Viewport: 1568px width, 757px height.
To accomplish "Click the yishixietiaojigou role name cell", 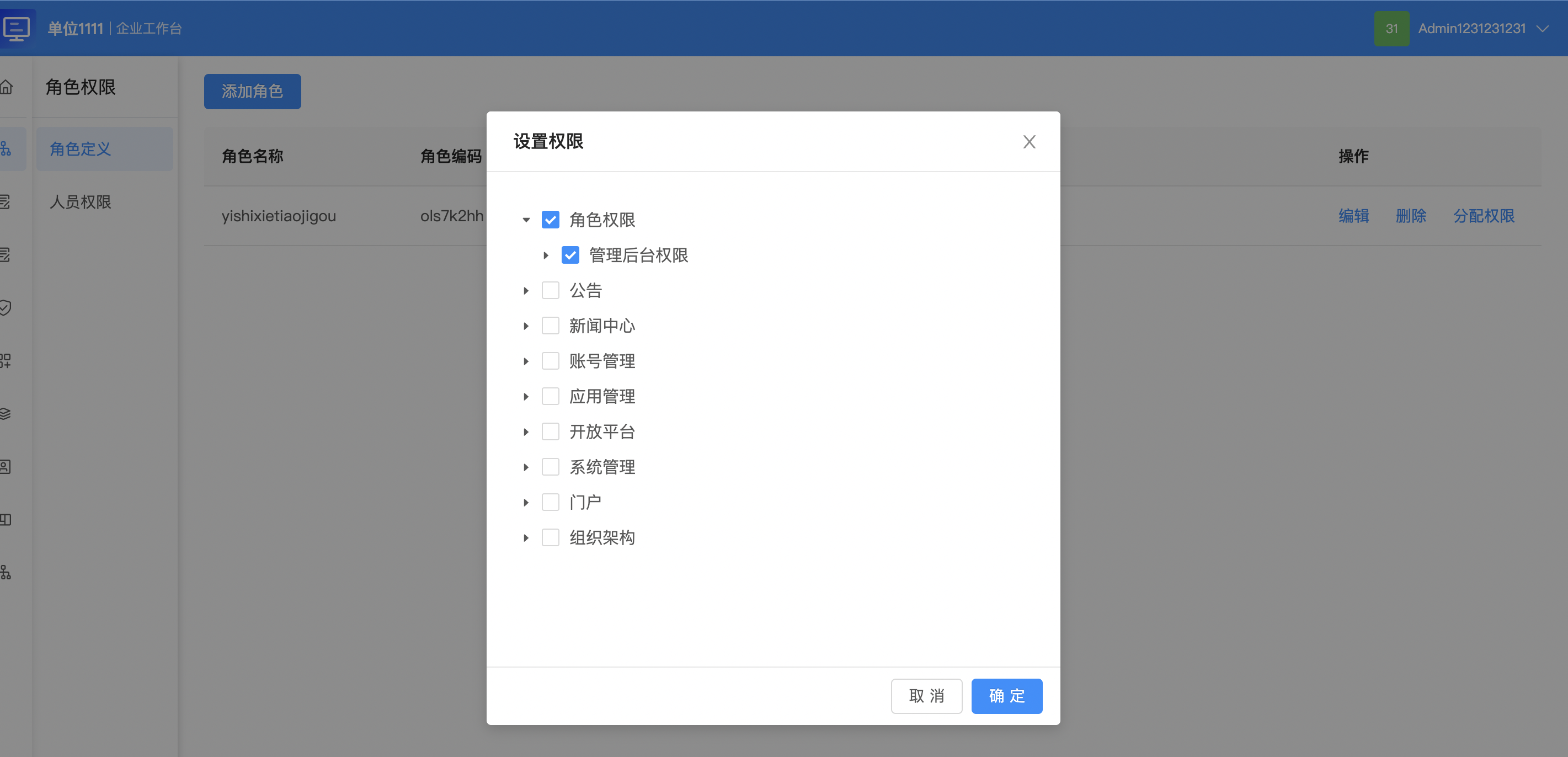I will (279, 216).
